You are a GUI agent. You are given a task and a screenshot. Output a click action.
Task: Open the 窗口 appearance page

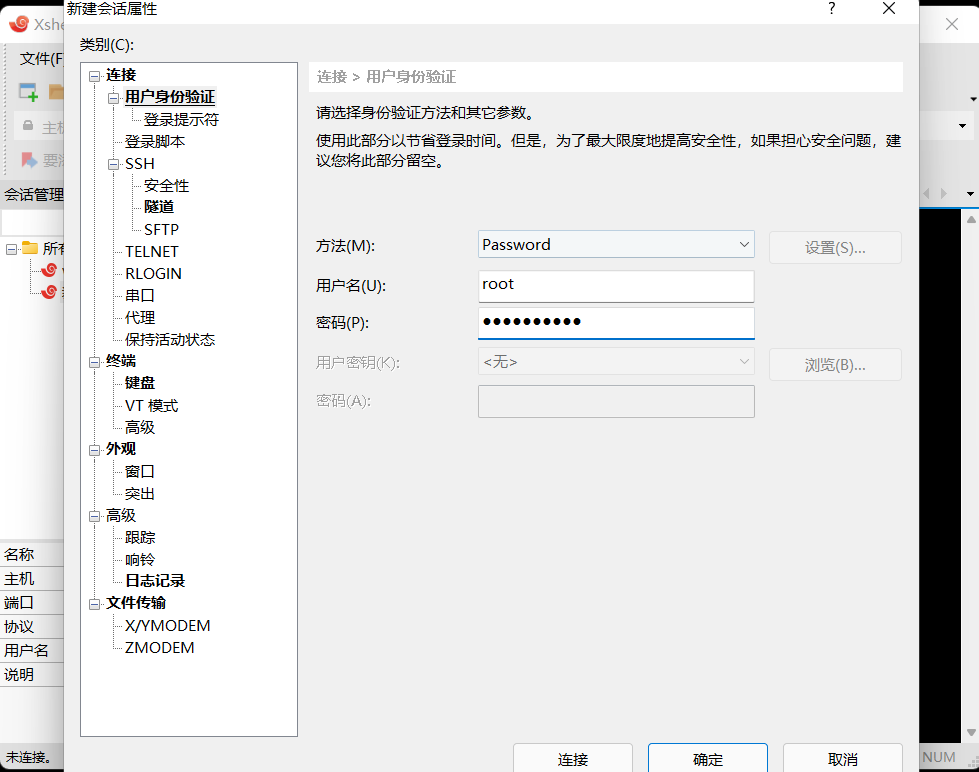pyautogui.click(x=139, y=472)
